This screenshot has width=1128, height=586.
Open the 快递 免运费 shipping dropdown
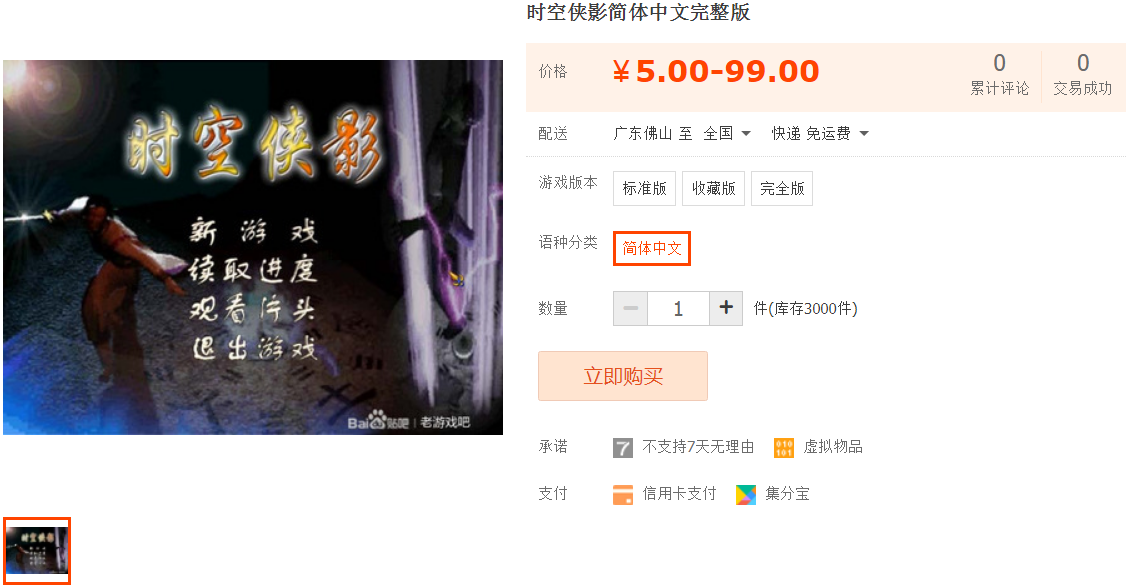pos(820,134)
